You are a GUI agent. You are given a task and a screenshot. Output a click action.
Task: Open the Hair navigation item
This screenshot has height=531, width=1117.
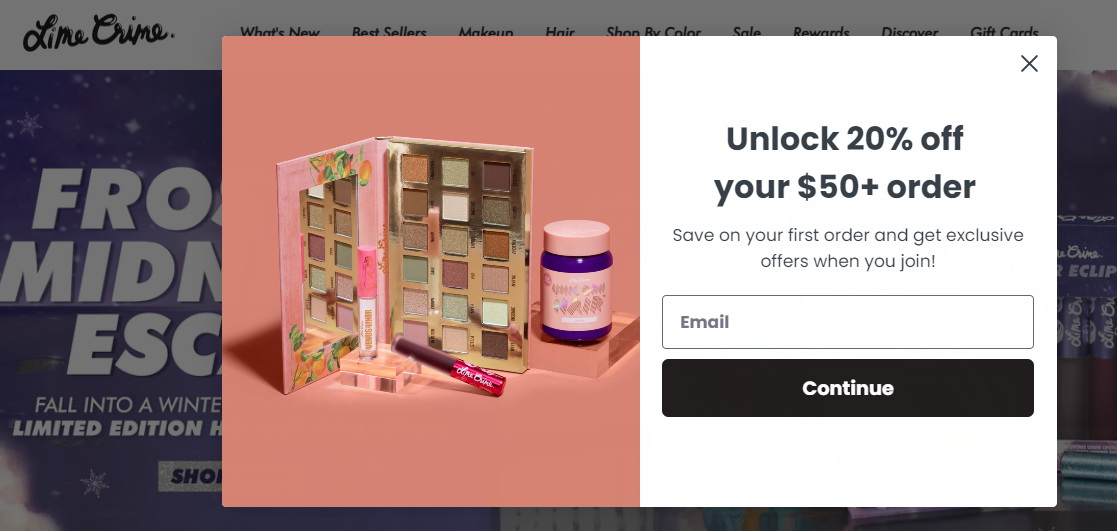(x=560, y=32)
